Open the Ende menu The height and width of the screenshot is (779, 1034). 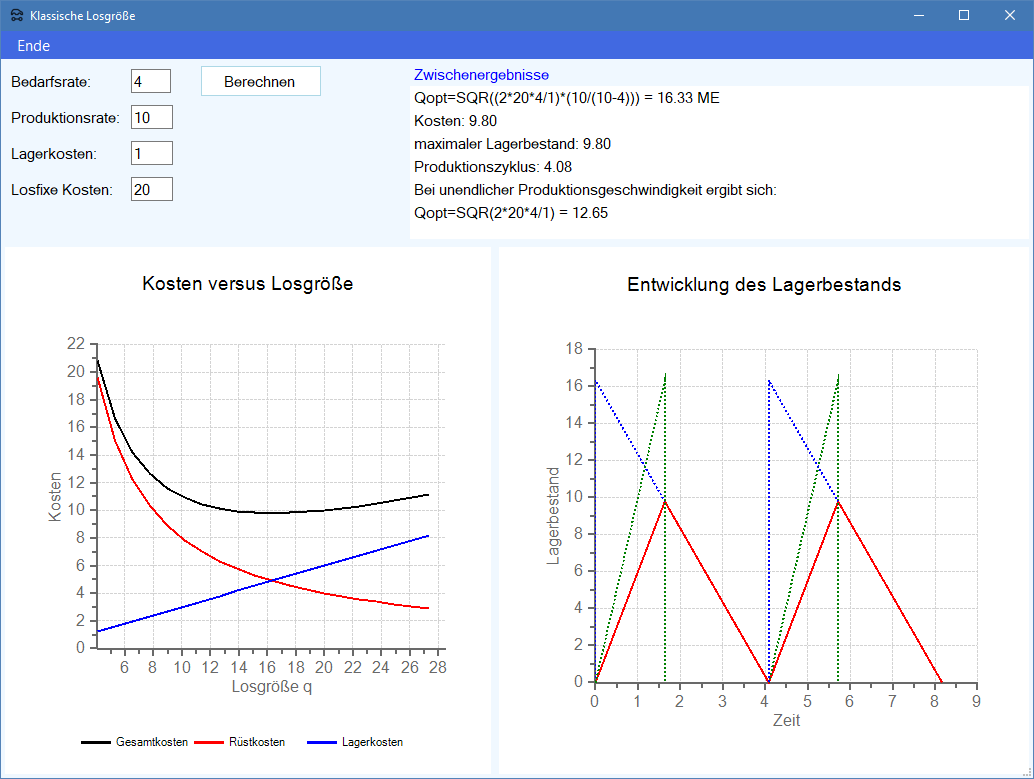pyautogui.click(x=33, y=46)
